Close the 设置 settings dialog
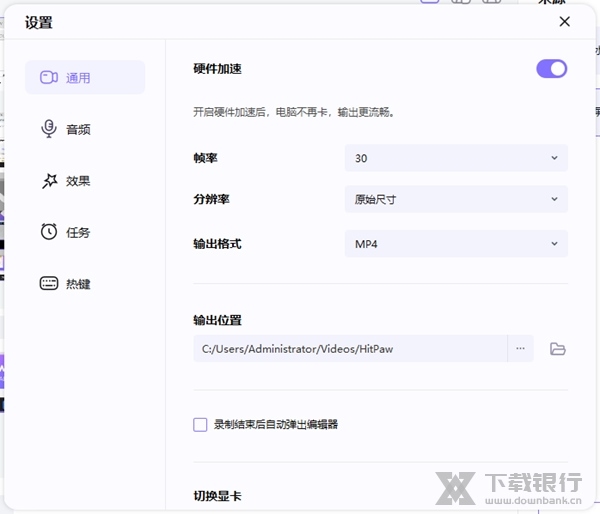The width and height of the screenshot is (600, 514). click(564, 21)
